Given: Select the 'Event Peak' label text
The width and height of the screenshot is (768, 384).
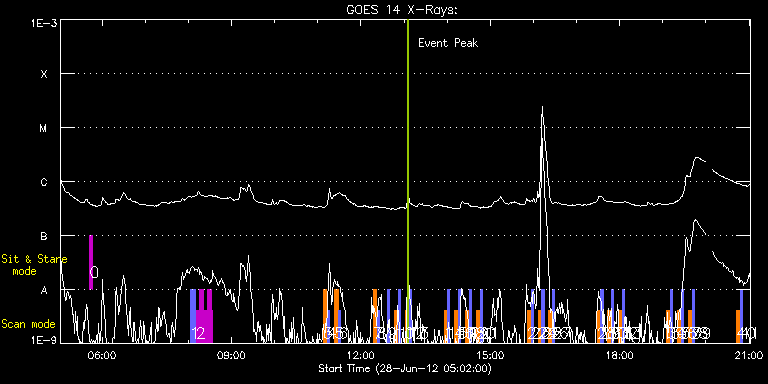Looking at the screenshot, I should coord(448,43).
